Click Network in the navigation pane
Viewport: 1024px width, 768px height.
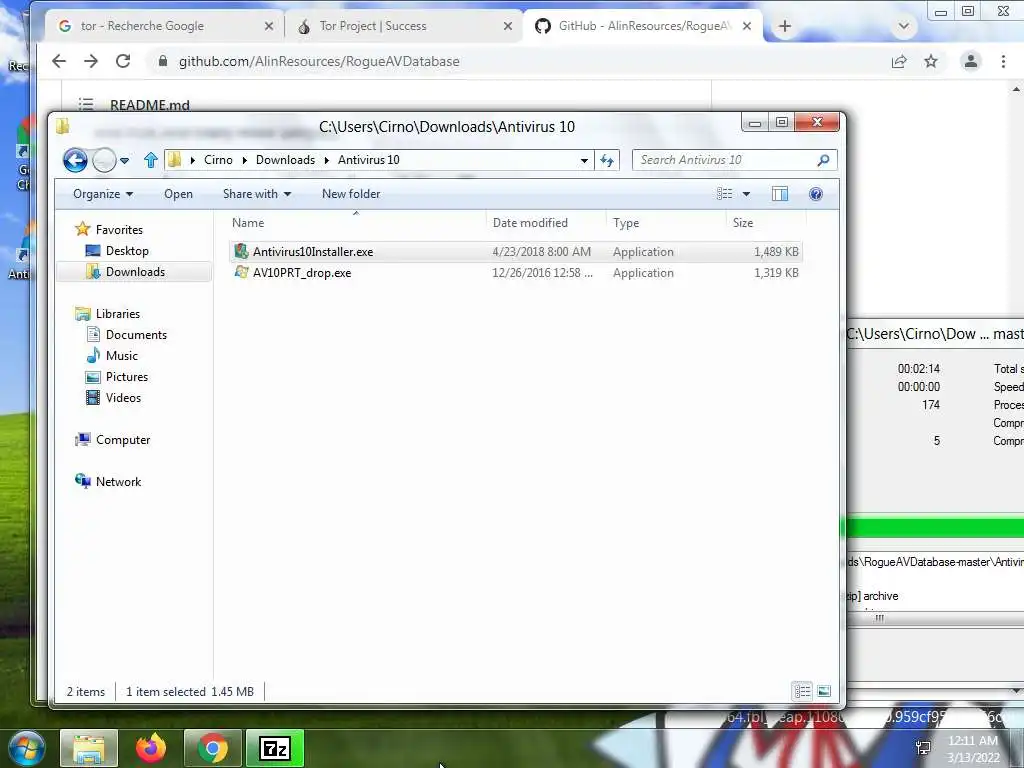(x=118, y=481)
